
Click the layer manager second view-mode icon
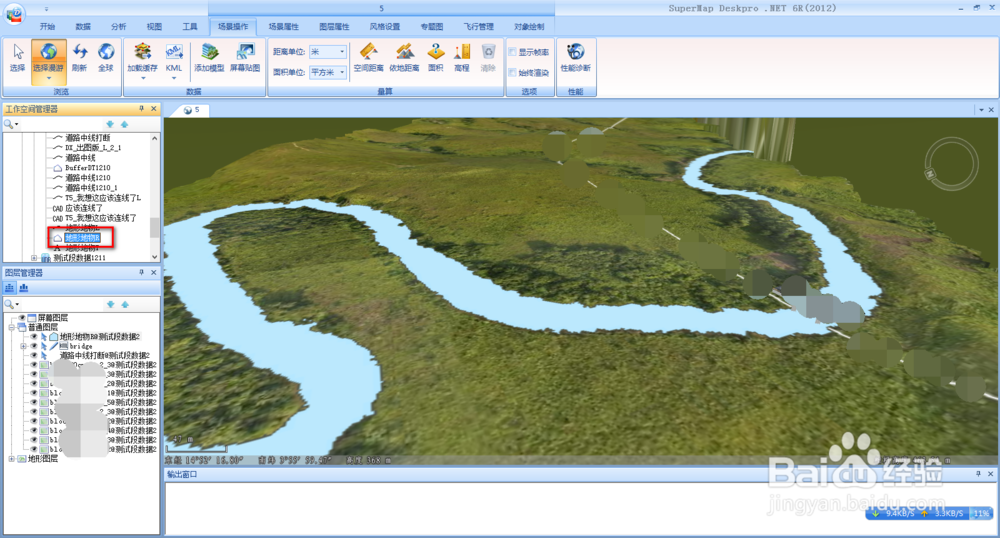click(24, 288)
